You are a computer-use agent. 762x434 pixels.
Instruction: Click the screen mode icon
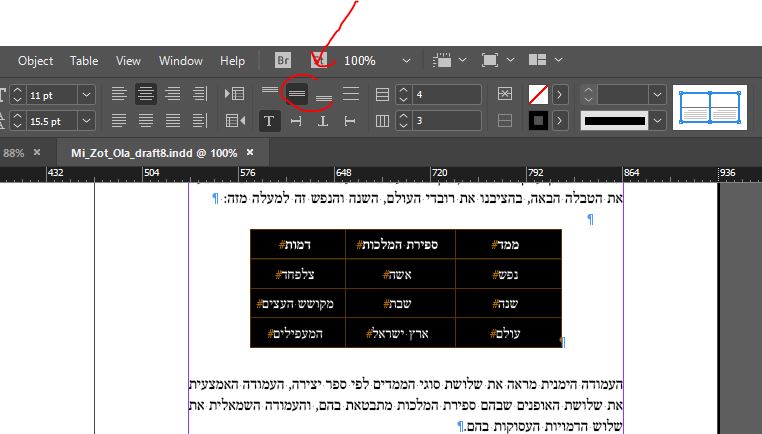click(x=489, y=60)
